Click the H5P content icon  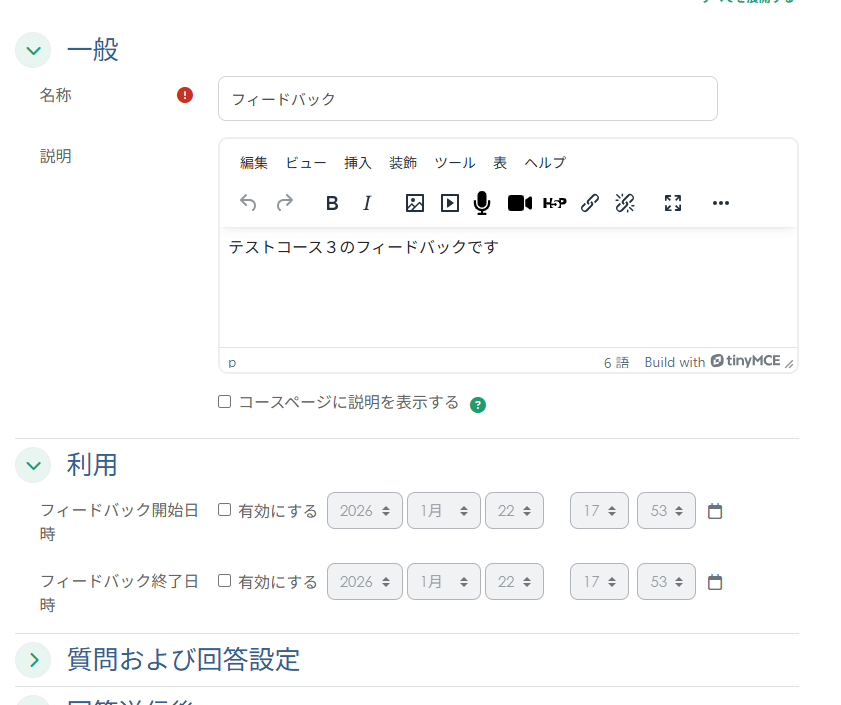point(555,203)
